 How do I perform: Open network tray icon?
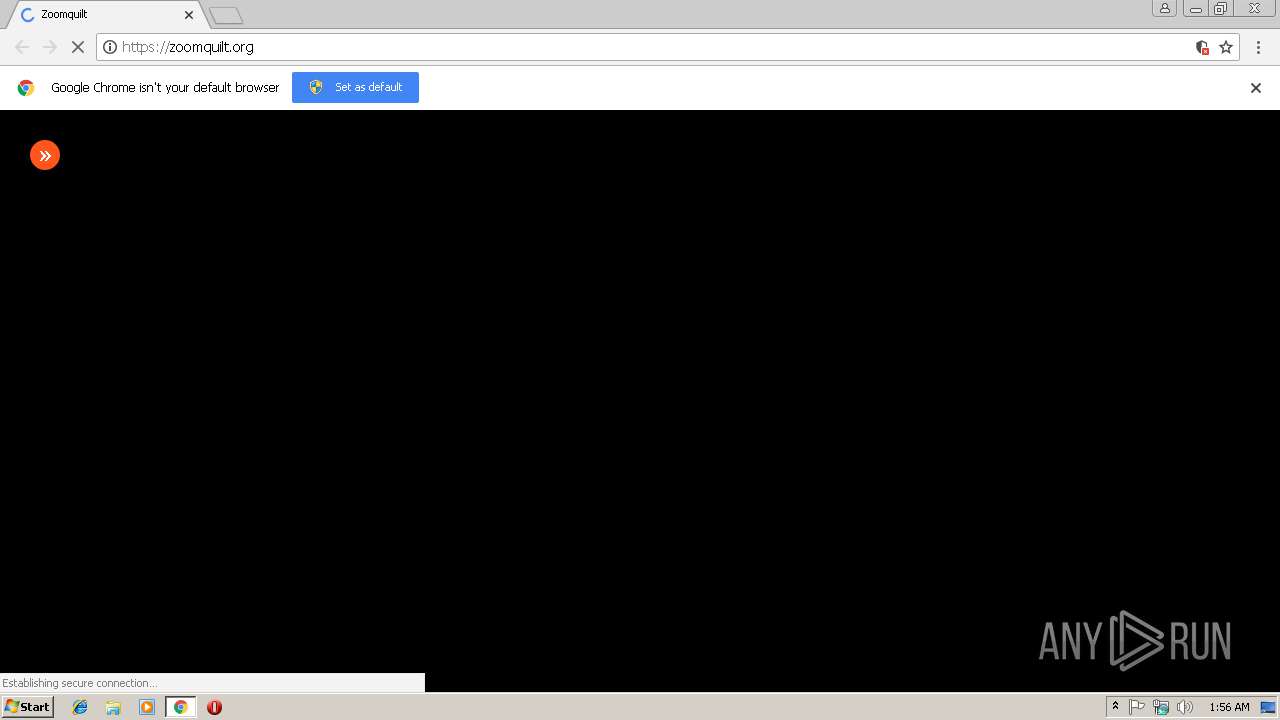(1161, 707)
